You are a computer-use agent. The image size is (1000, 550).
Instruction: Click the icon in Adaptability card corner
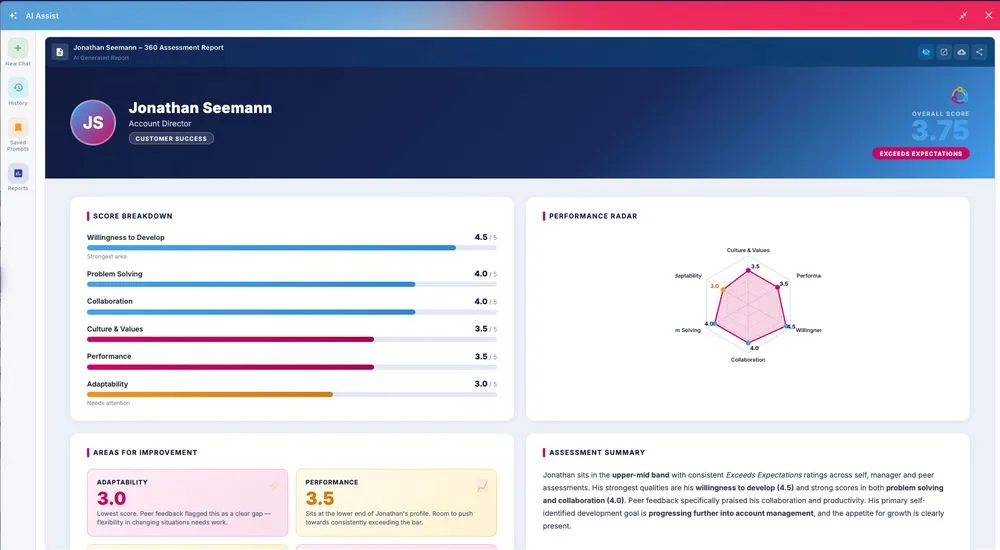point(274,486)
